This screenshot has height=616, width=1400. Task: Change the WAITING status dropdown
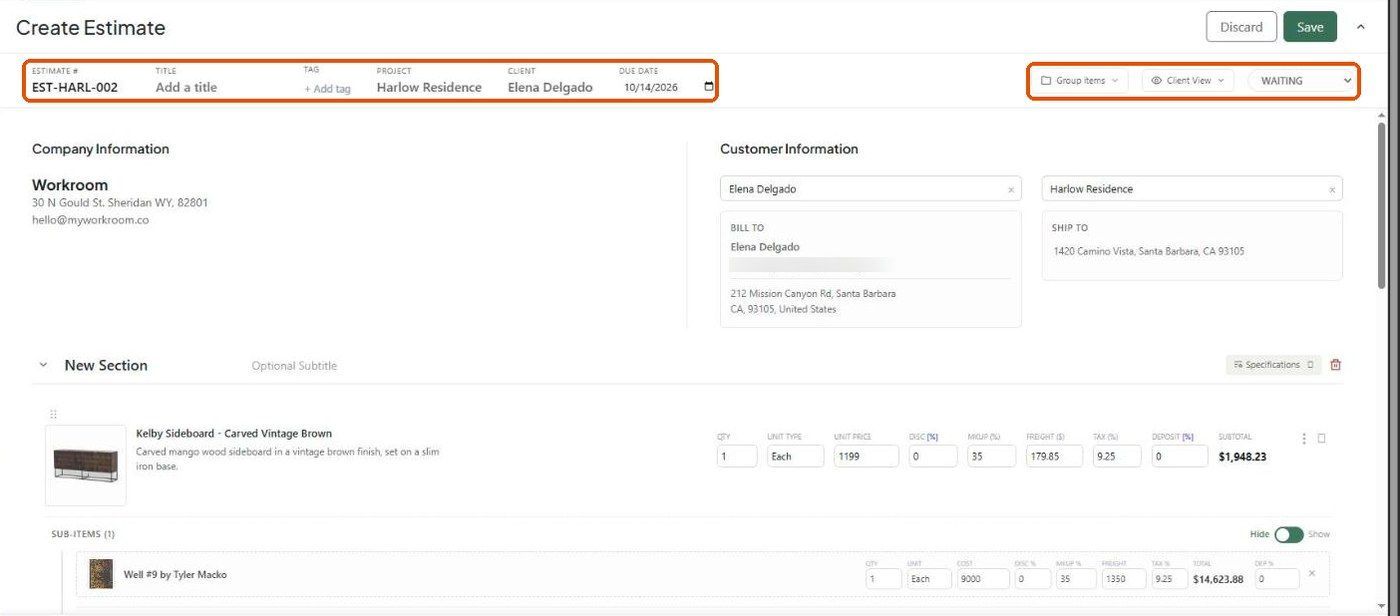(1303, 80)
